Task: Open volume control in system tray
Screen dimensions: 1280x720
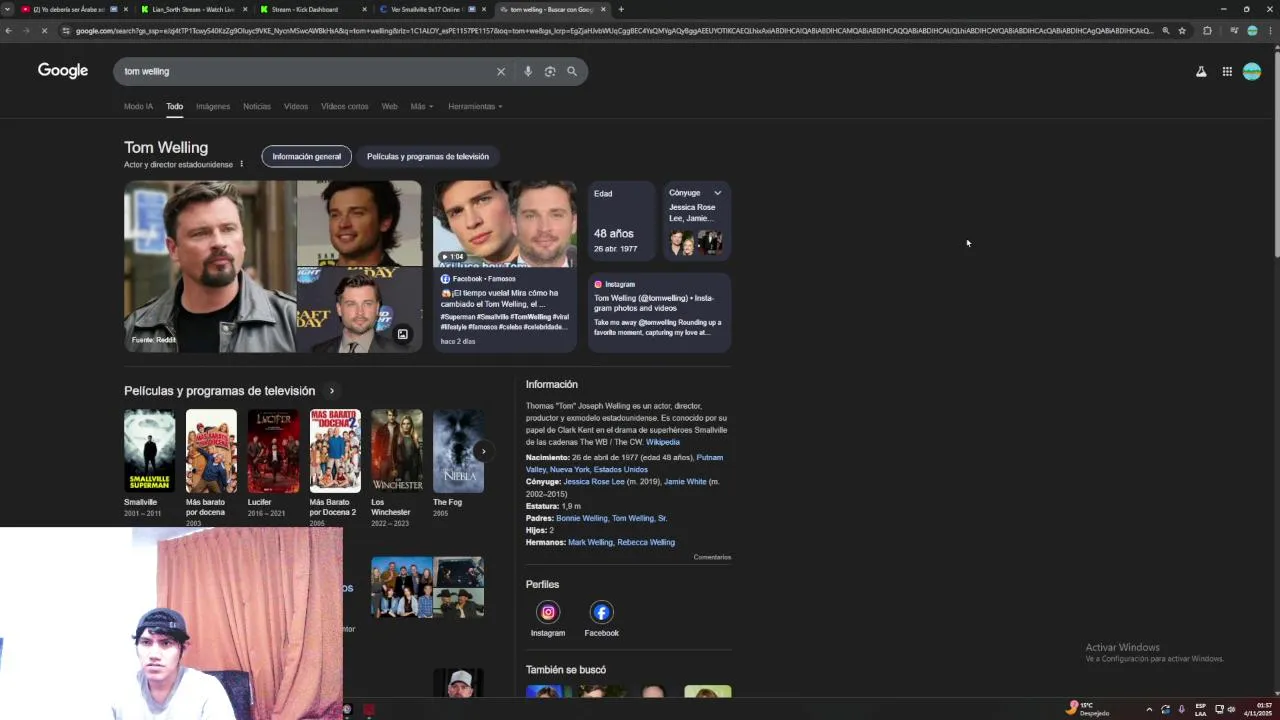Action: 1231,709
